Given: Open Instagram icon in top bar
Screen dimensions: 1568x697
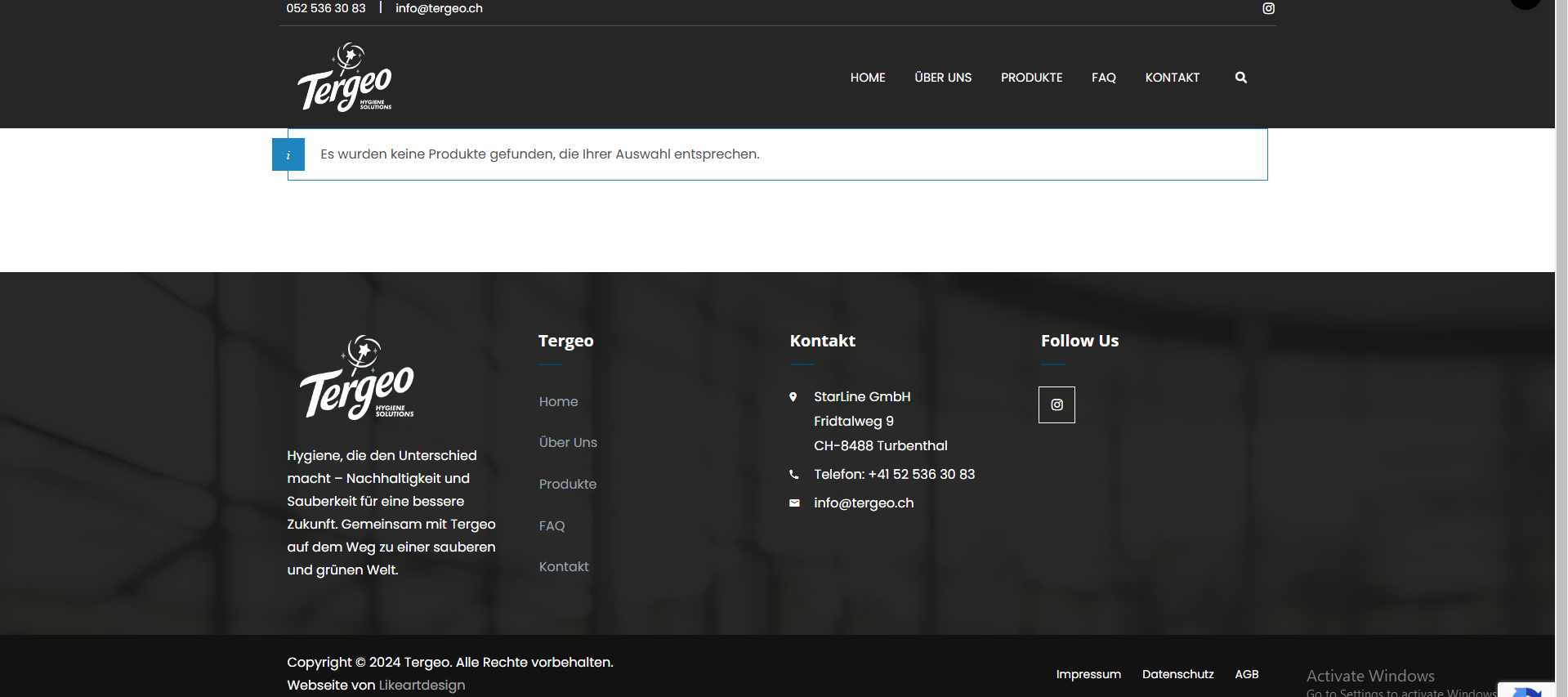Looking at the screenshot, I should click(x=1268, y=8).
